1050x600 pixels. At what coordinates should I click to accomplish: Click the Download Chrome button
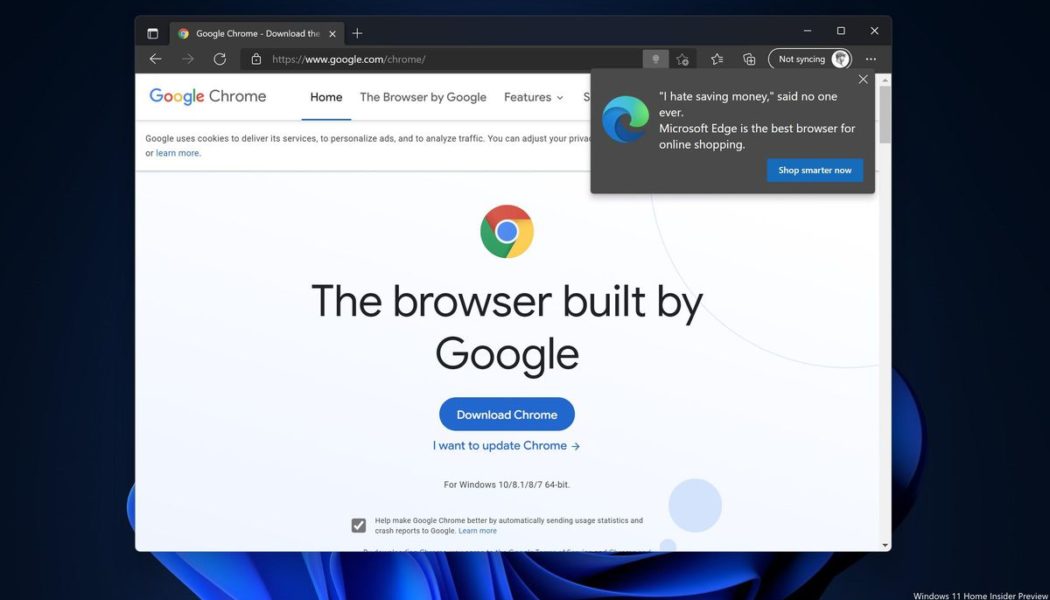506,414
